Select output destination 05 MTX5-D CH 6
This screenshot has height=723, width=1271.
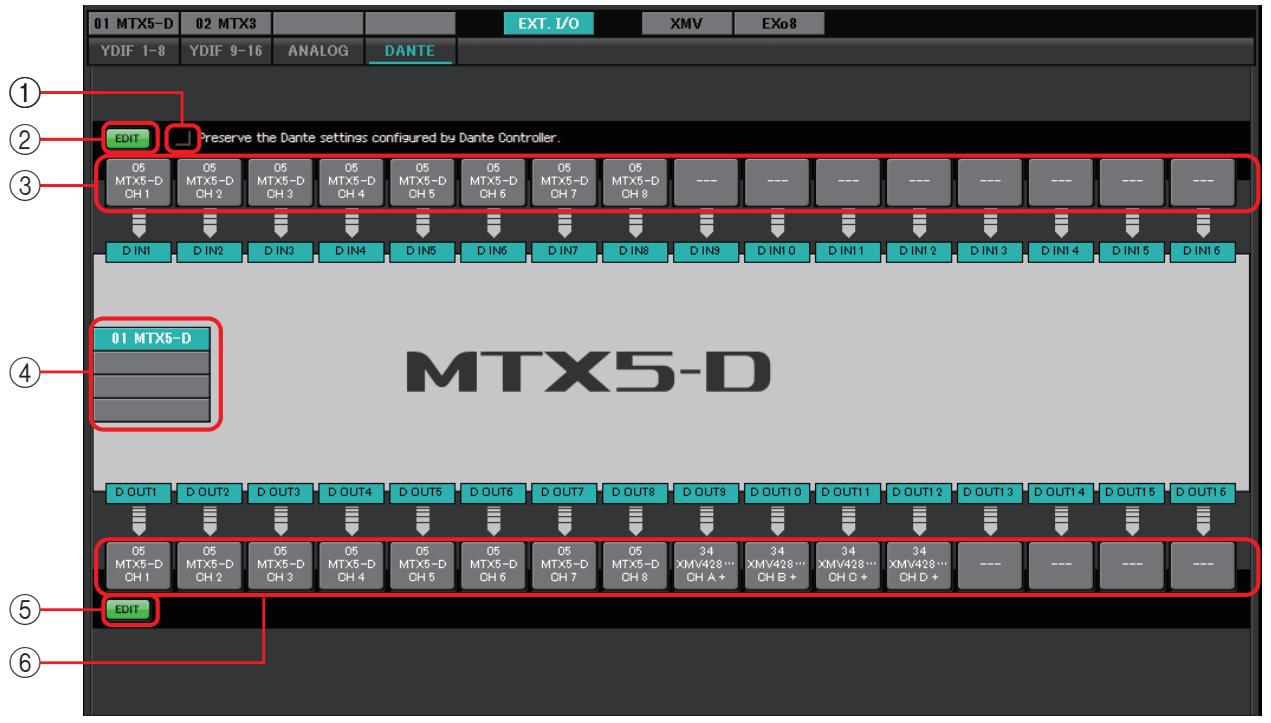tap(494, 566)
